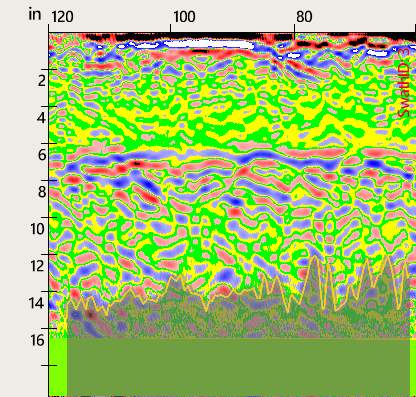Click depth label 8
Image resolution: width=416 pixels, height=397 pixels.
pyautogui.click(x=42, y=192)
